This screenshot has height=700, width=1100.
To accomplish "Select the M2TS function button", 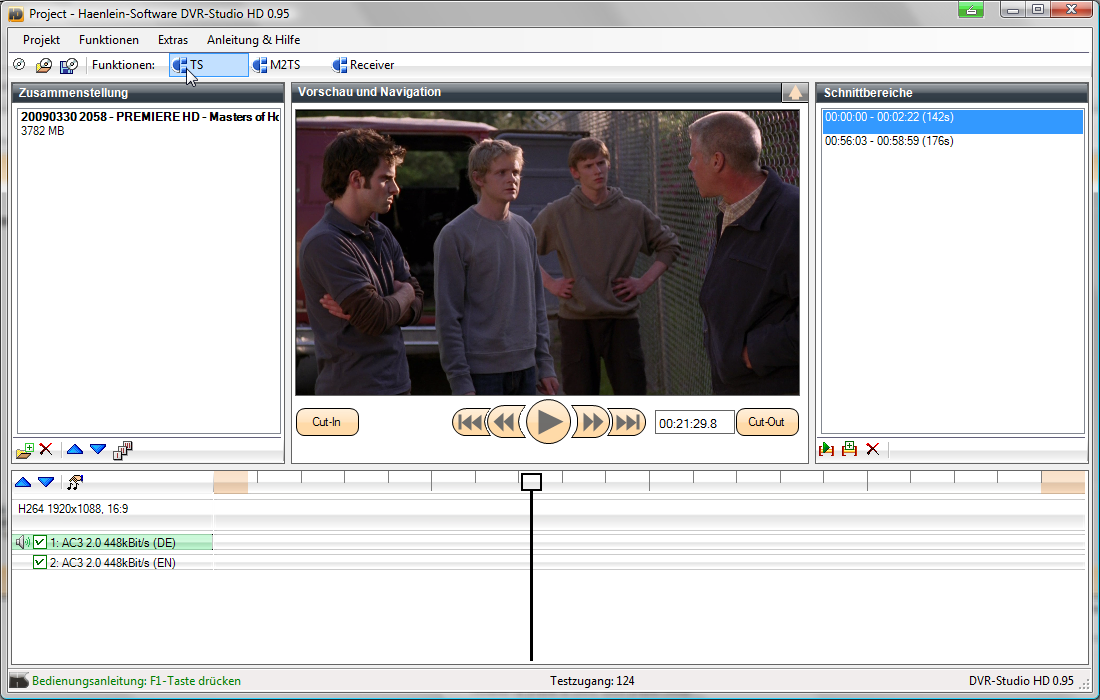I will click(277, 65).
